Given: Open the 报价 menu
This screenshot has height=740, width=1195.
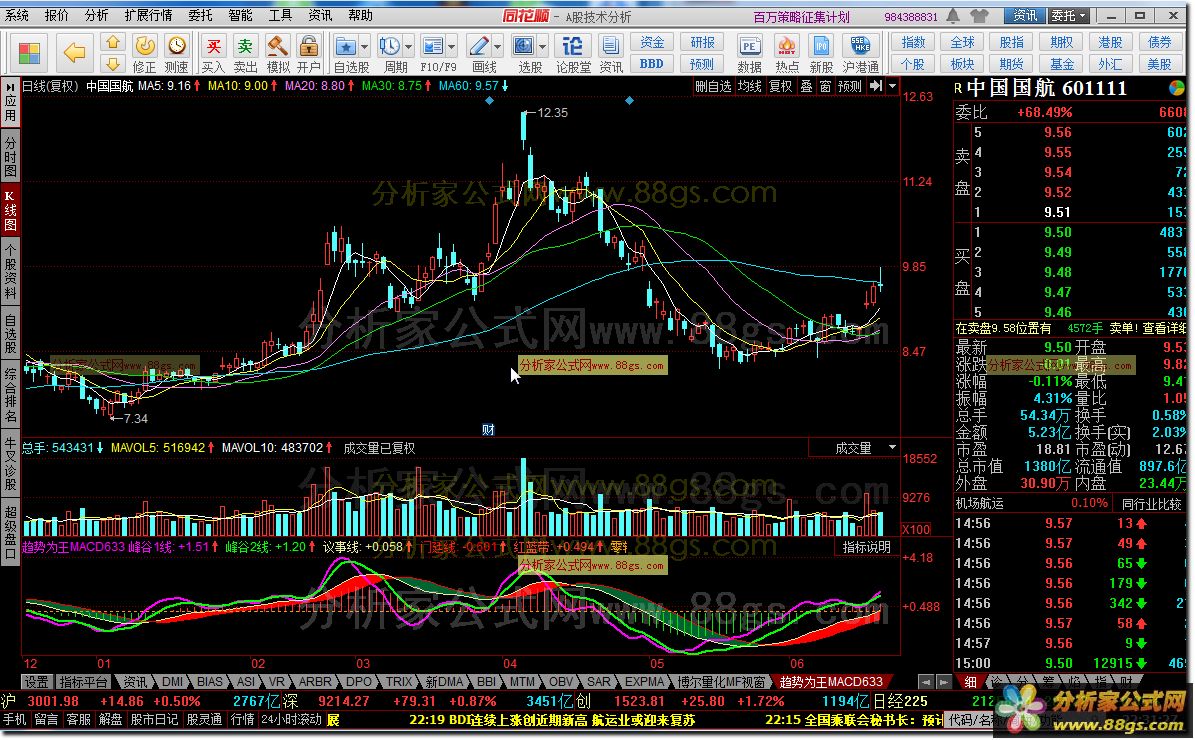Looking at the screenshot, I should (56, 15).
